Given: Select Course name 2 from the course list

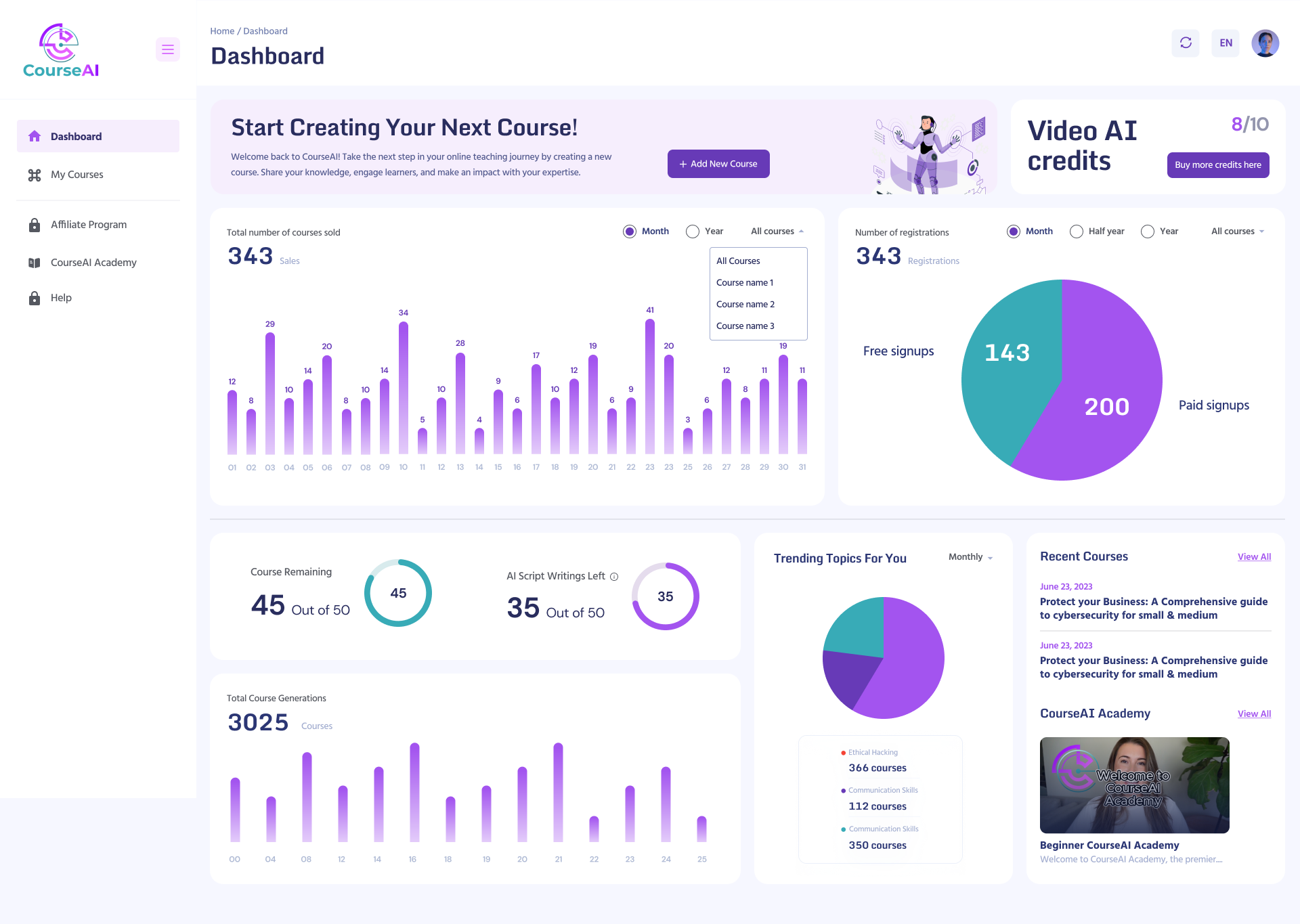Looking at the screenshot, I should (x=745, y=304).
